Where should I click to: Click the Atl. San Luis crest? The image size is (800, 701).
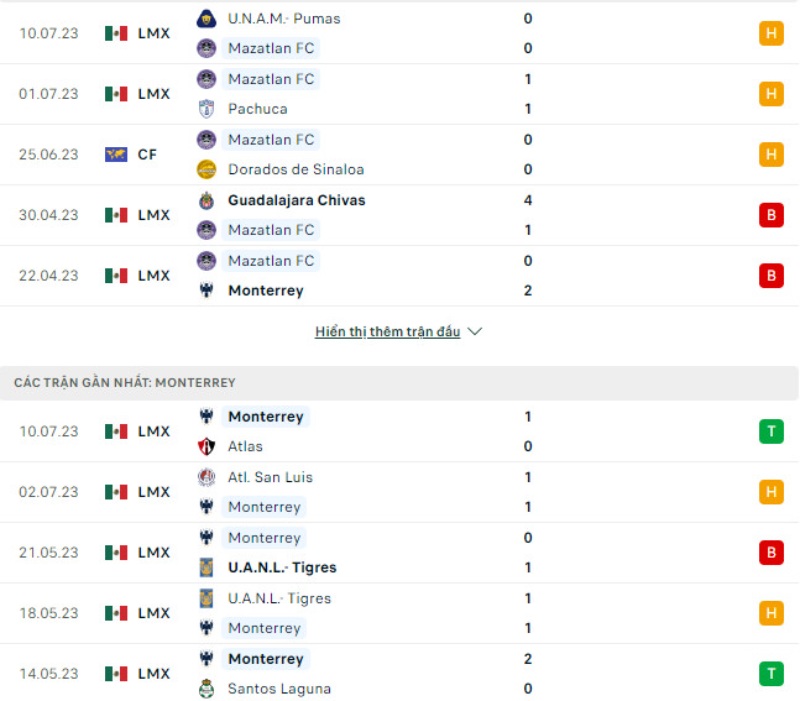(206, 477)
